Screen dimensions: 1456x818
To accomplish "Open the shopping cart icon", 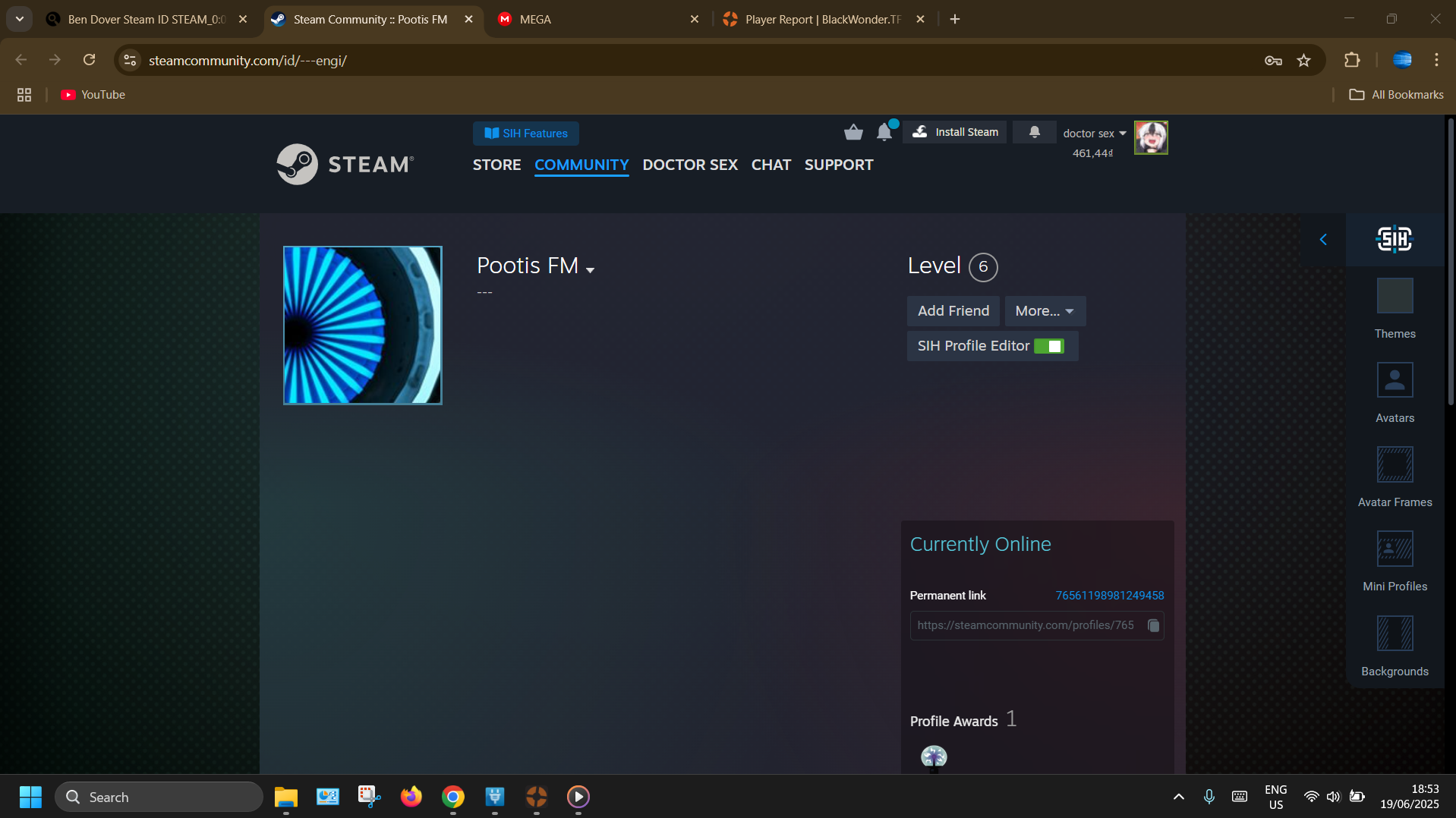I will tap(853, 133).
